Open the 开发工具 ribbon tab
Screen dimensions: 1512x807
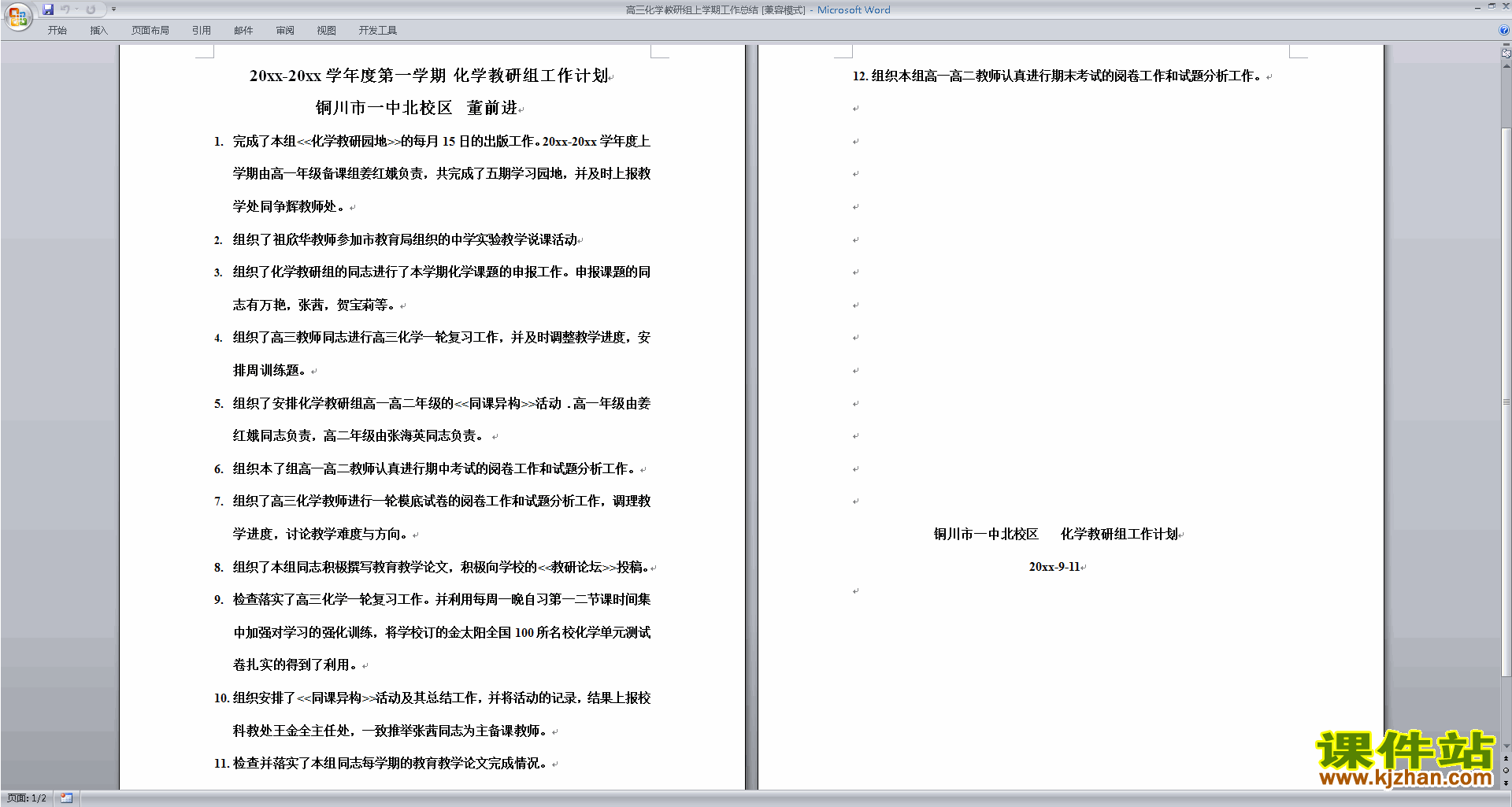click(377, 30)
